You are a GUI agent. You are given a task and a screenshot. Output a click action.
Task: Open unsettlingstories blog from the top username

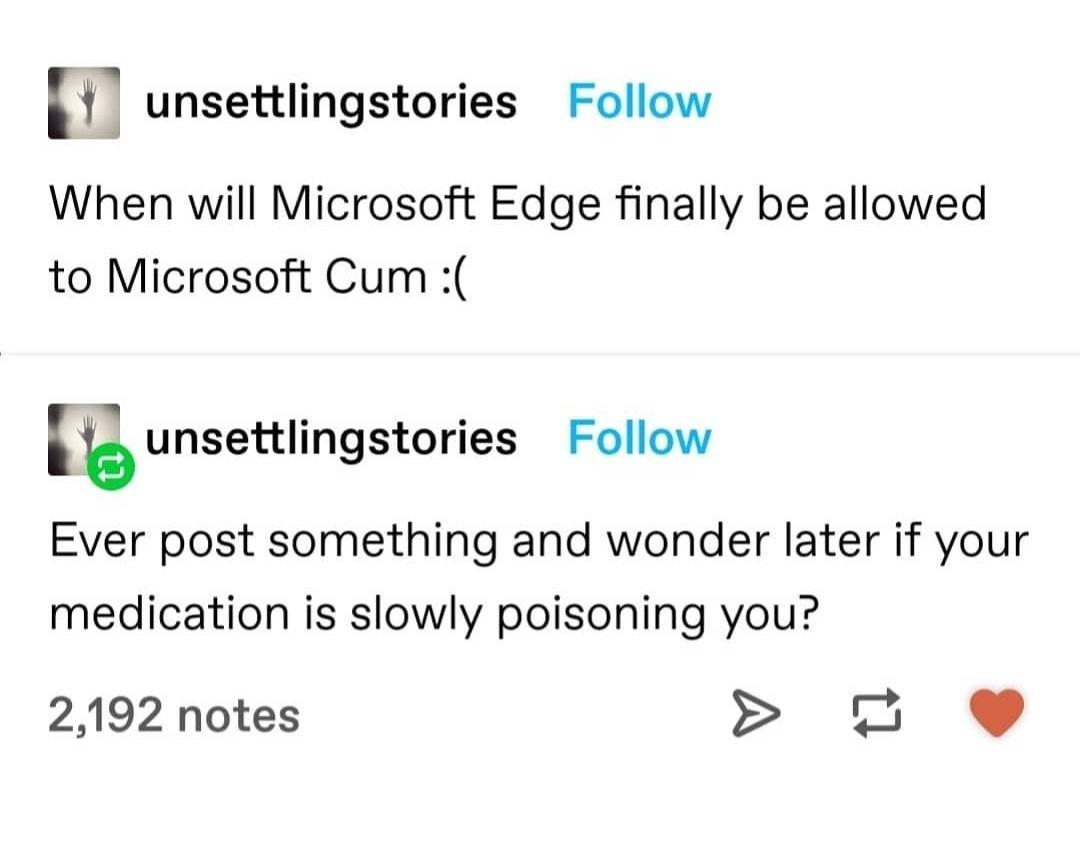tap(331, 100)
